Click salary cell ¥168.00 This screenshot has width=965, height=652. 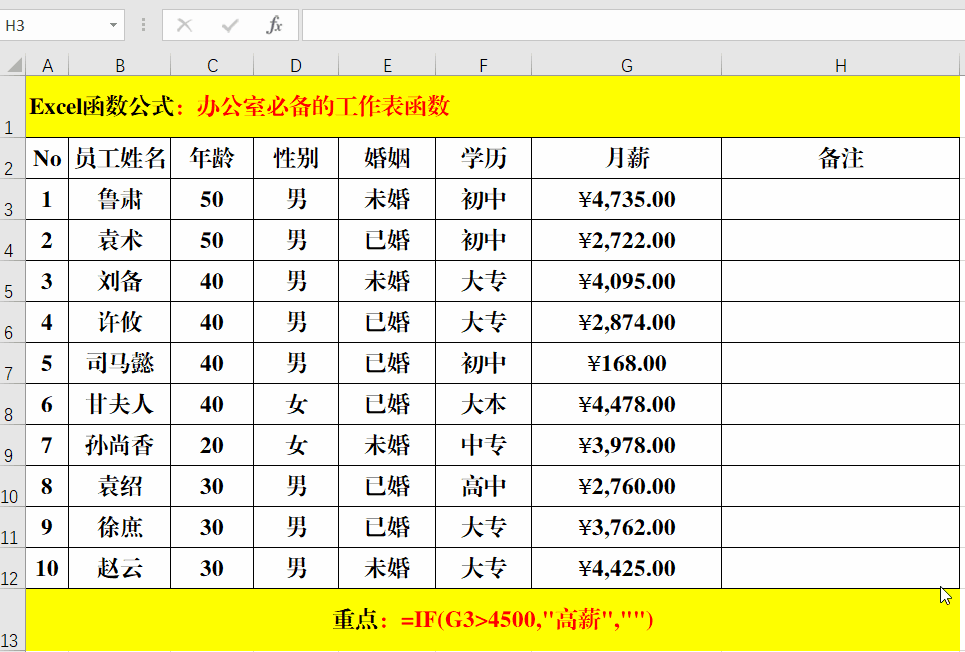[x=627, y=363]
